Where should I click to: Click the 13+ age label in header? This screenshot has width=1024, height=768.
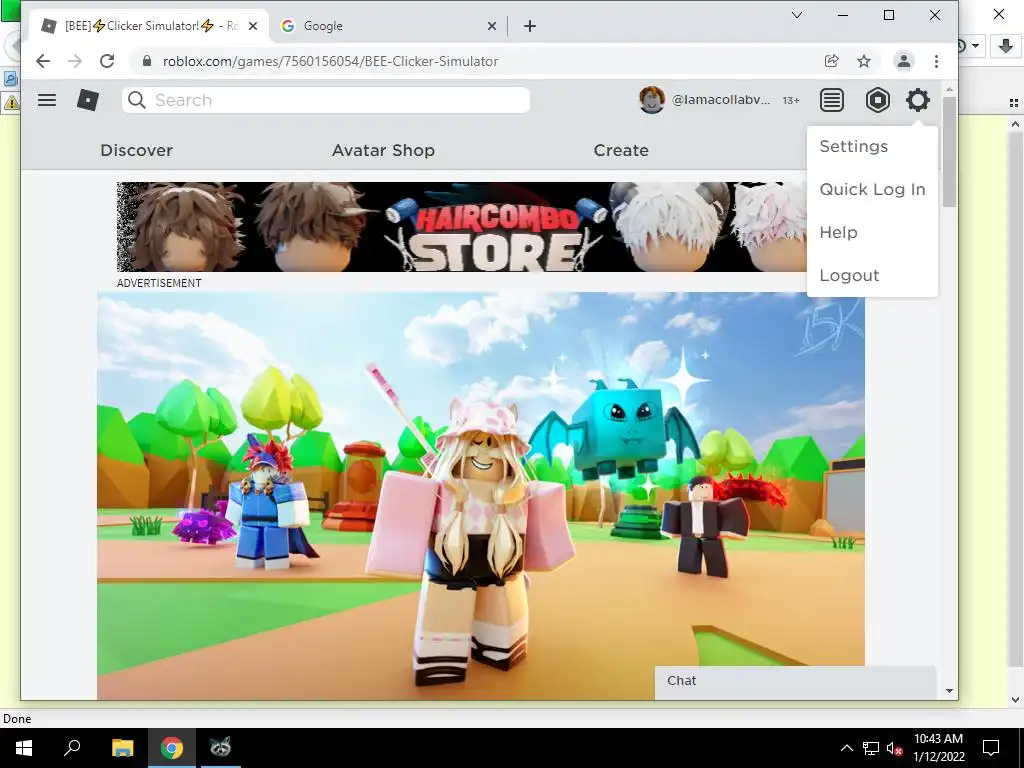point(791,101)
